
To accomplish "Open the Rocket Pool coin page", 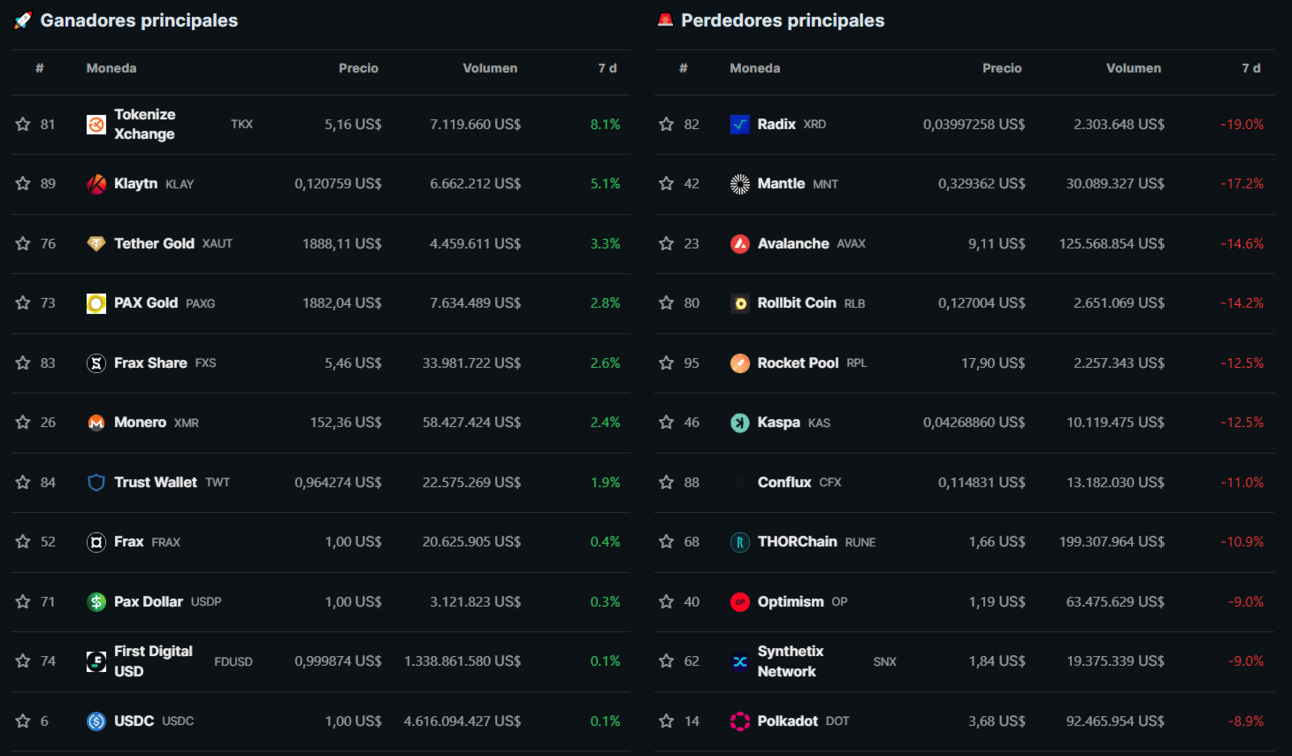I will (798, 363).
